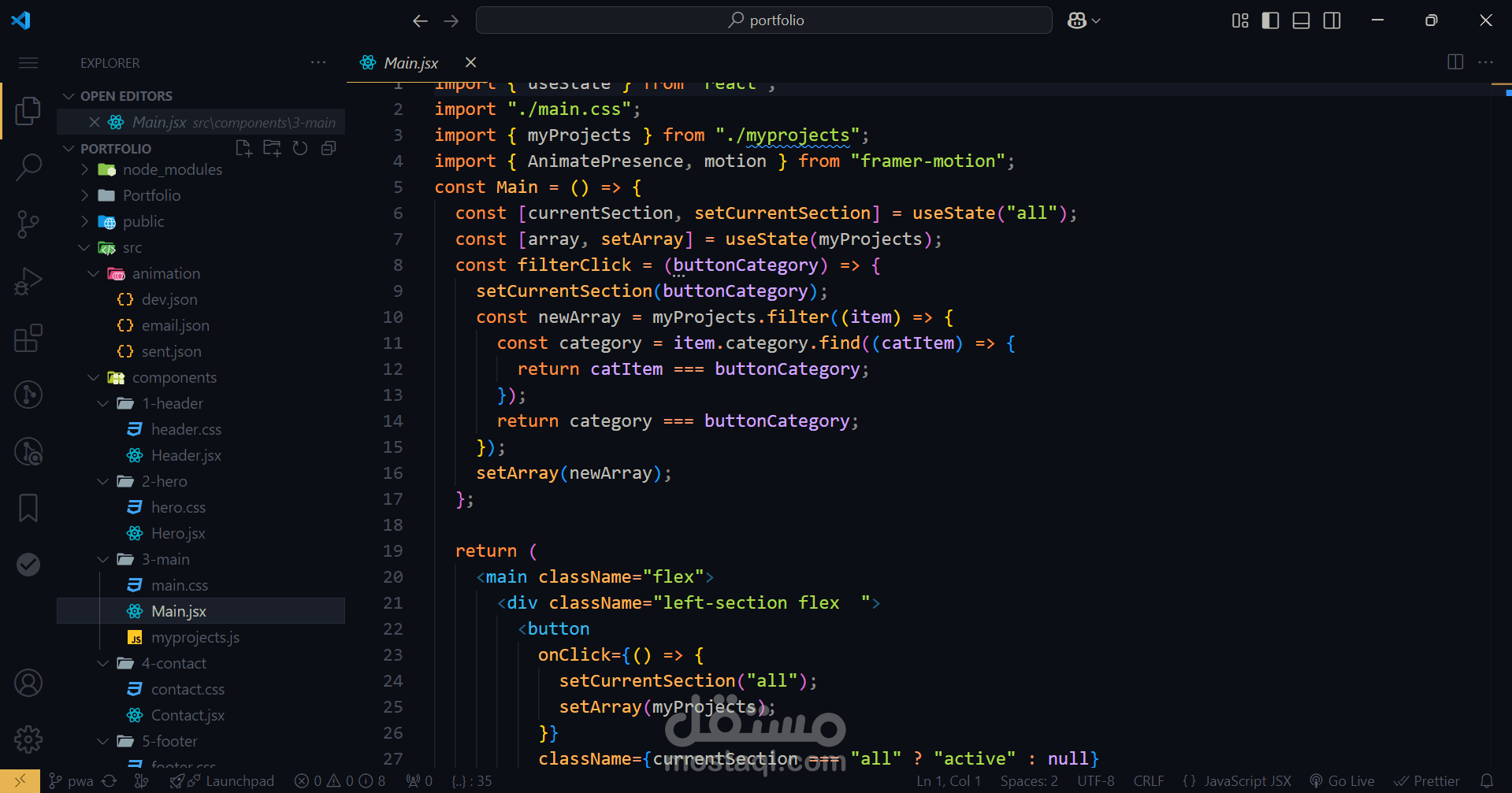Collapse the 1-header folder
This screenshot has height=793, width=1512.
(x=103, y=403)
